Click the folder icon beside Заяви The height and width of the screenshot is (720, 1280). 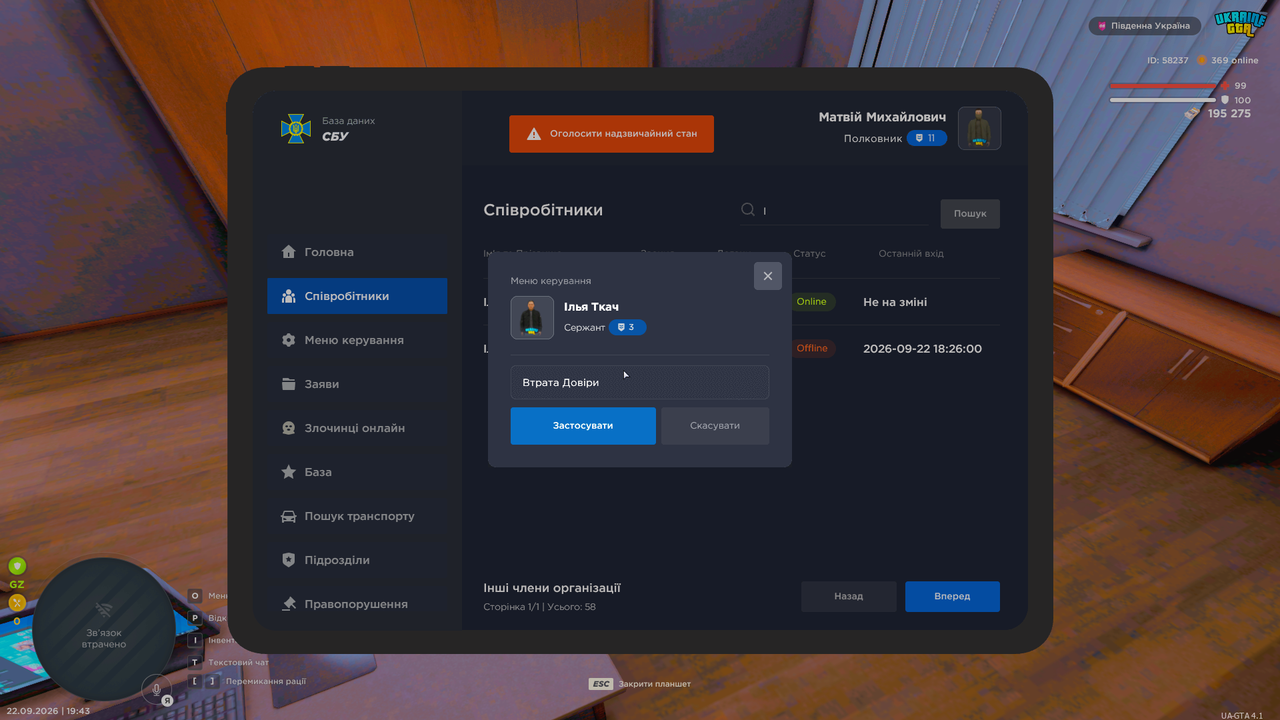(x=289, y=384)
